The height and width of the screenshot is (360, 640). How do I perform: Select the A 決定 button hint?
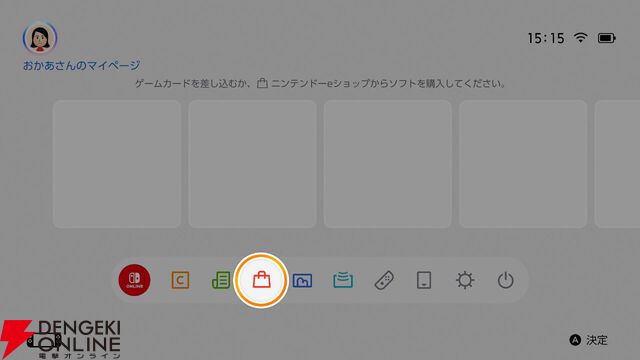(x=589, y=340)
